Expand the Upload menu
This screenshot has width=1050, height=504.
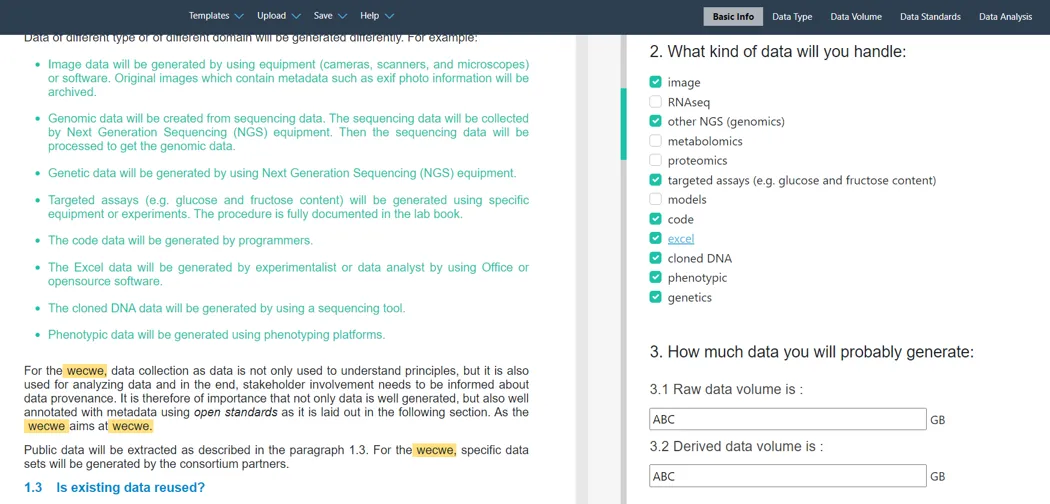(278, 16)
